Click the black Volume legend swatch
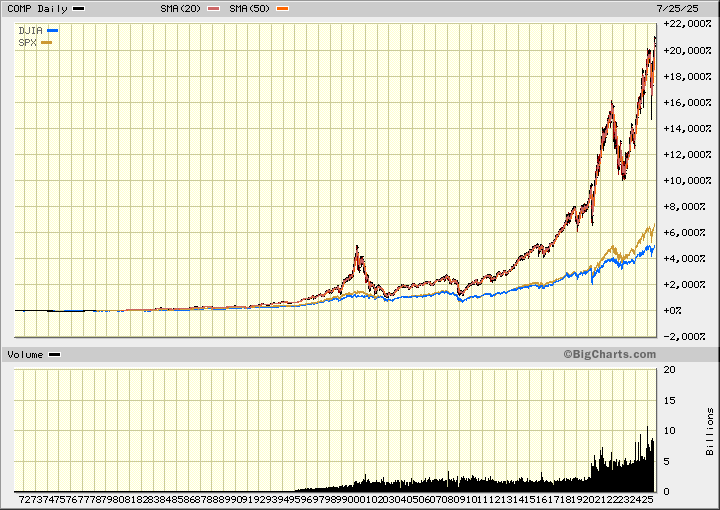 coord(55,355)
